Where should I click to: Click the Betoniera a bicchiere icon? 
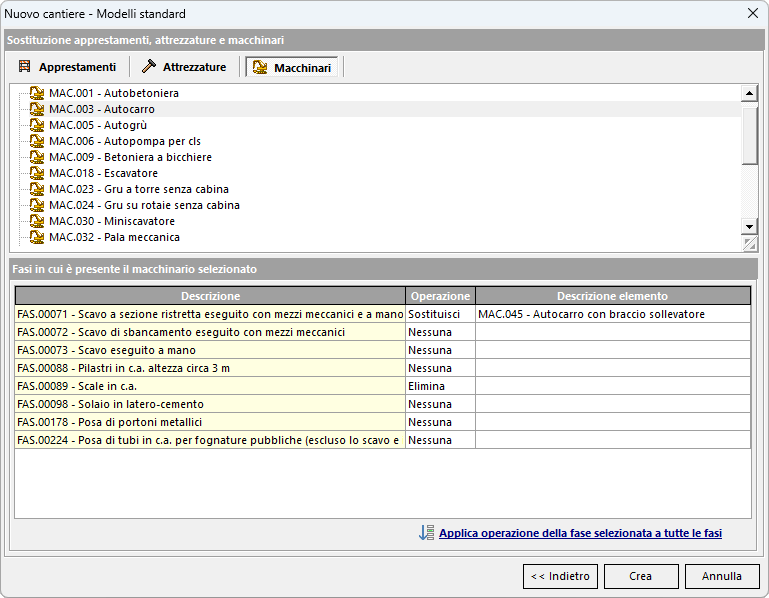(x=37, y=157)
